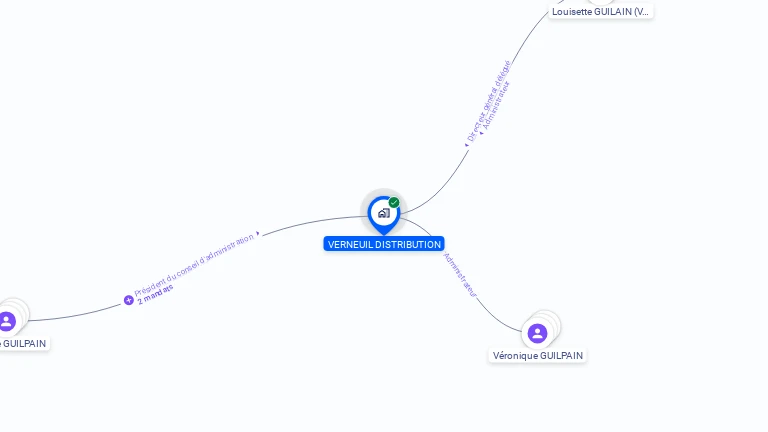Click the Président du conseil d'administration edge label

point(194,264)
